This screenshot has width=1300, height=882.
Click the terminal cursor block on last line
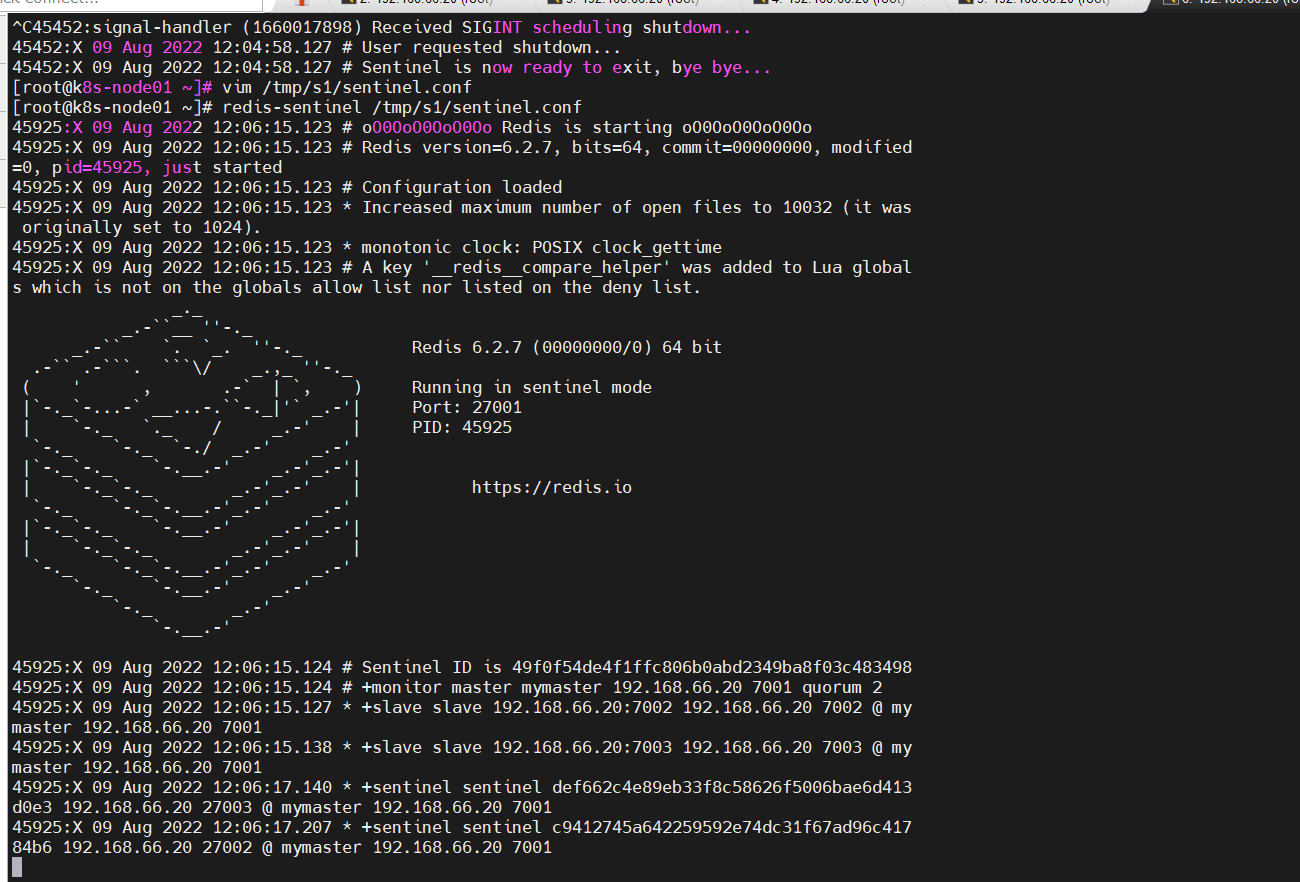coord(16,867)
